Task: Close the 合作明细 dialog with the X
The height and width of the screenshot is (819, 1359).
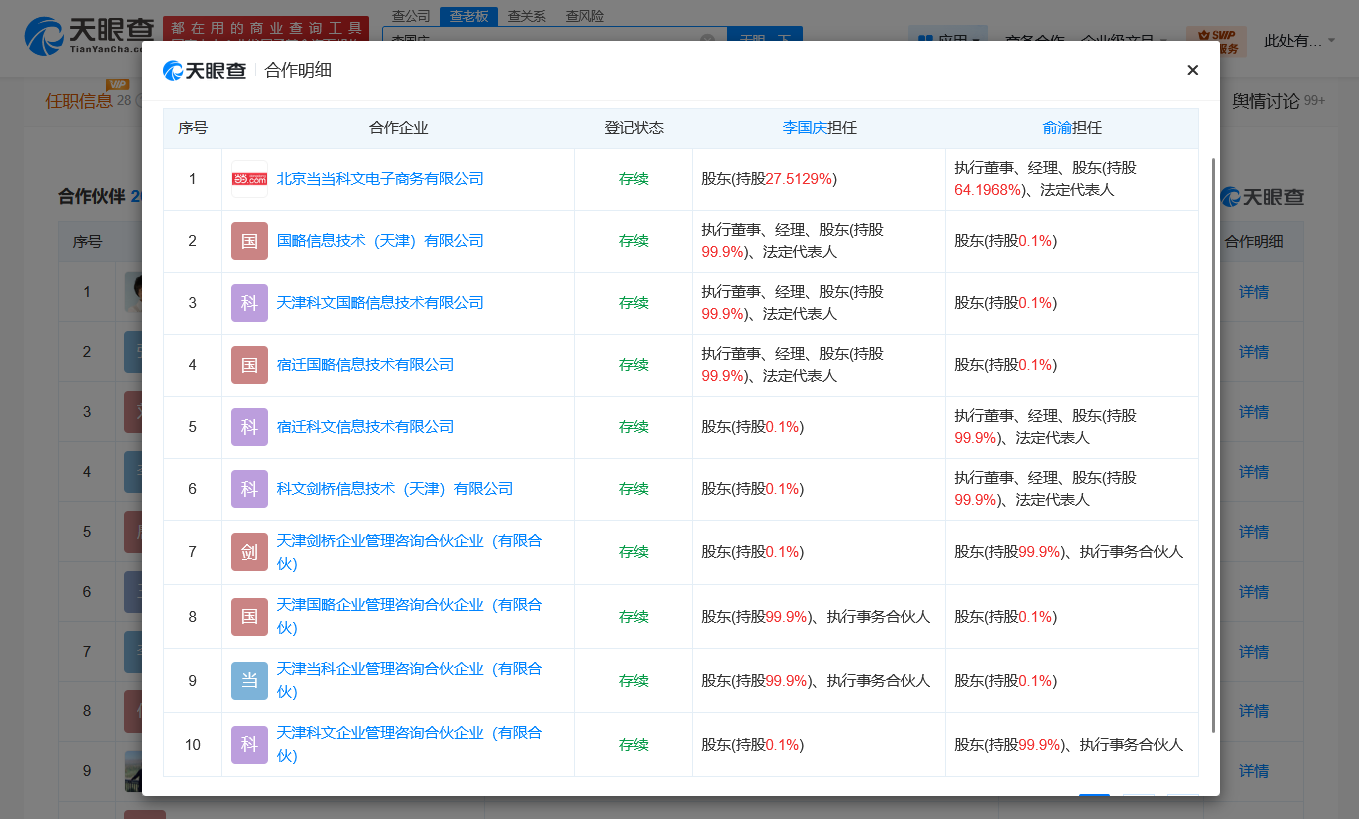Action: tap(1192, 70)
